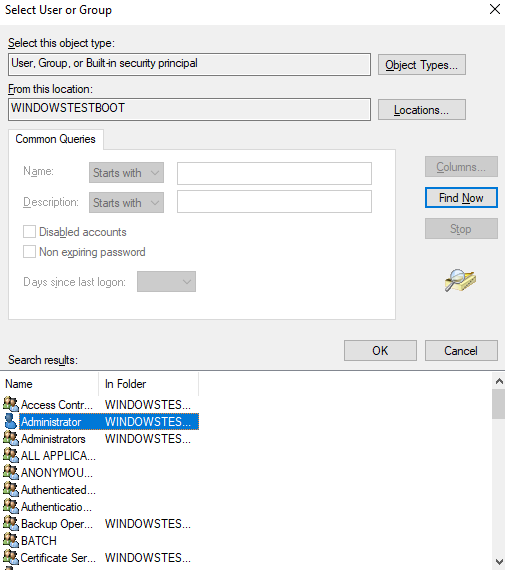Open the Description Starts with dropdown
The width and height of the screenshot is (505, 571).
126,202
